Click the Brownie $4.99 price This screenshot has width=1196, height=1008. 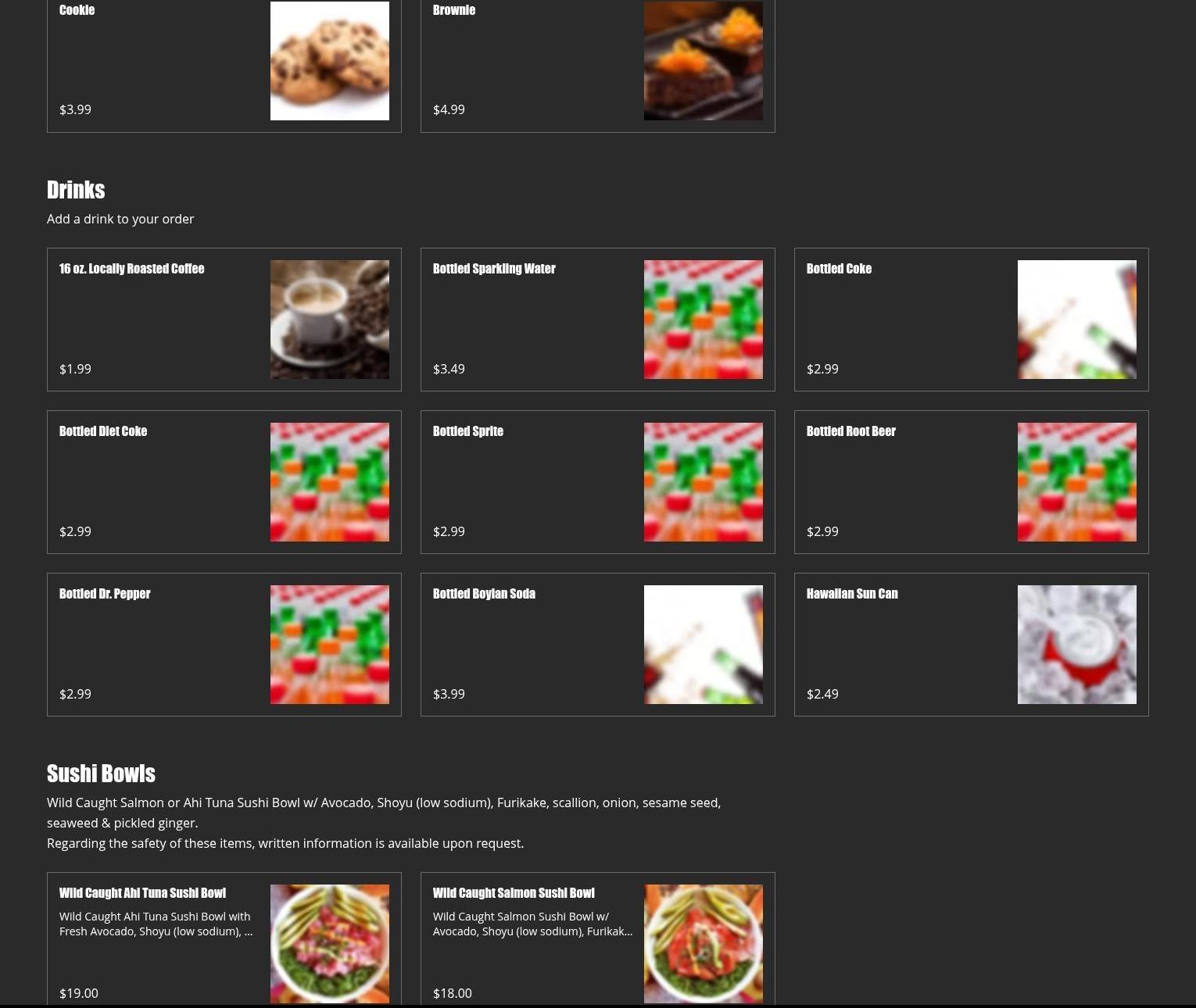click(x=449, y=109)
